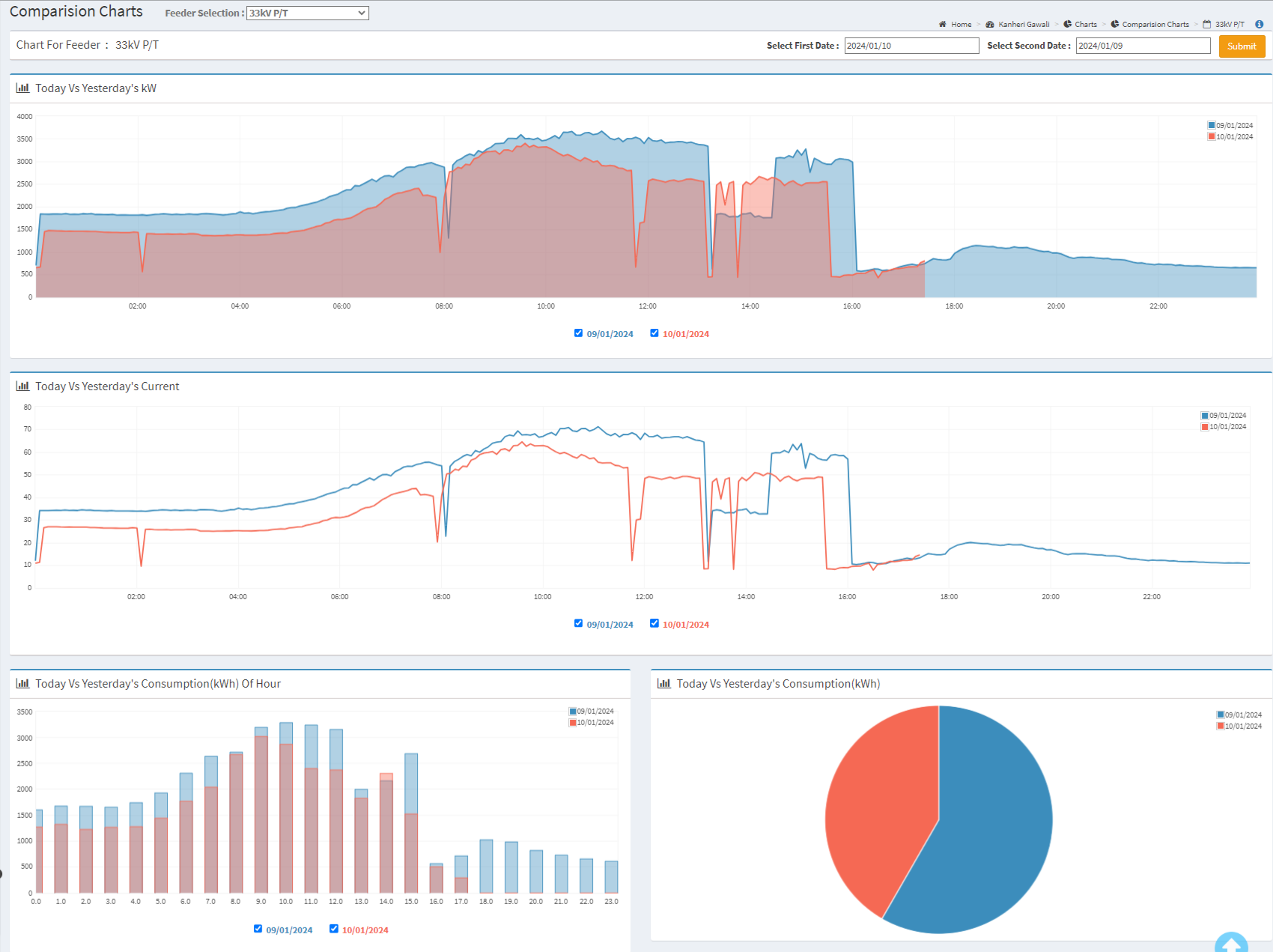Click blue 09/01/2024 legend swatch in kW chart
The height and width of the screenshot is (952, 1273).
(x=1212, y=126)
